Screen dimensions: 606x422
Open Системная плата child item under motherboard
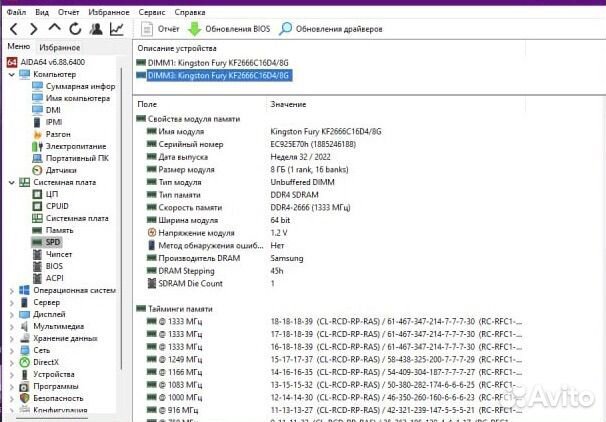[70, 218]
